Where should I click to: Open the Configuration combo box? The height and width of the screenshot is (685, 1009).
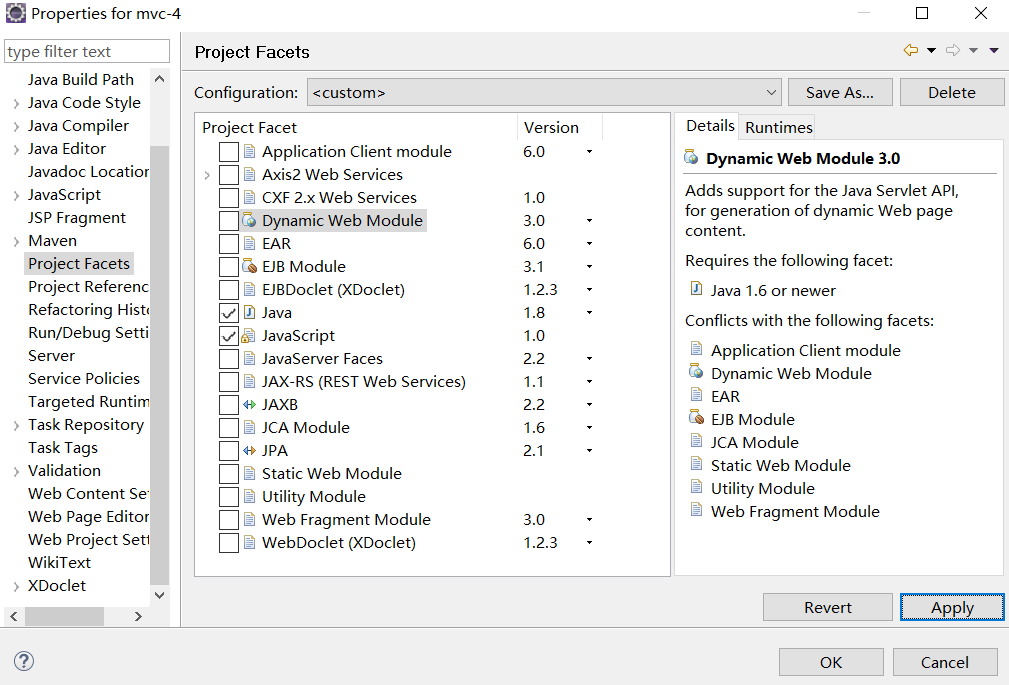(544, 93)
